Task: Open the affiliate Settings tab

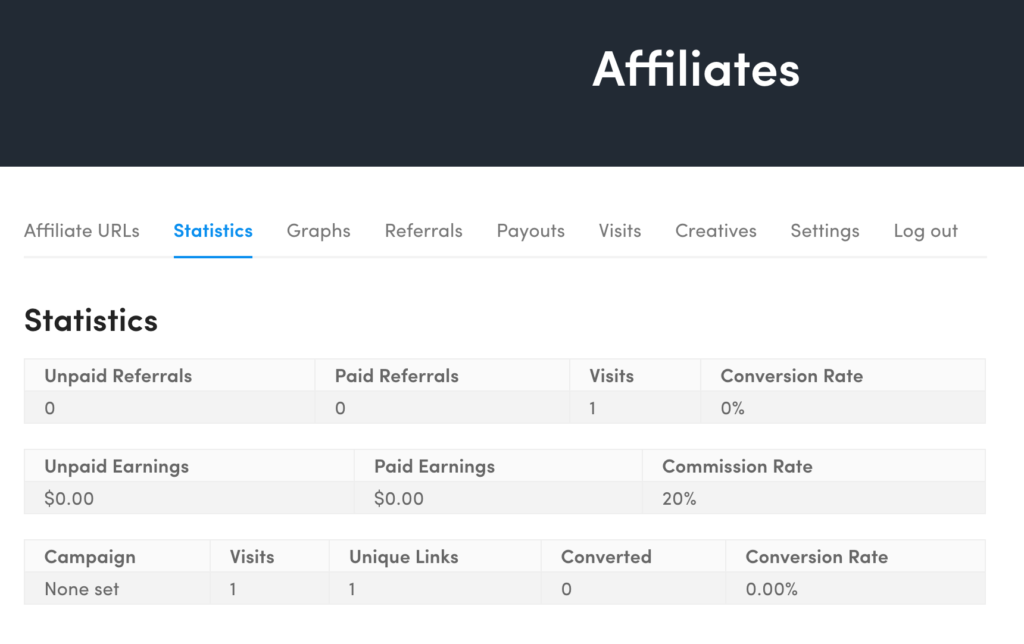Action: [824, 231]
